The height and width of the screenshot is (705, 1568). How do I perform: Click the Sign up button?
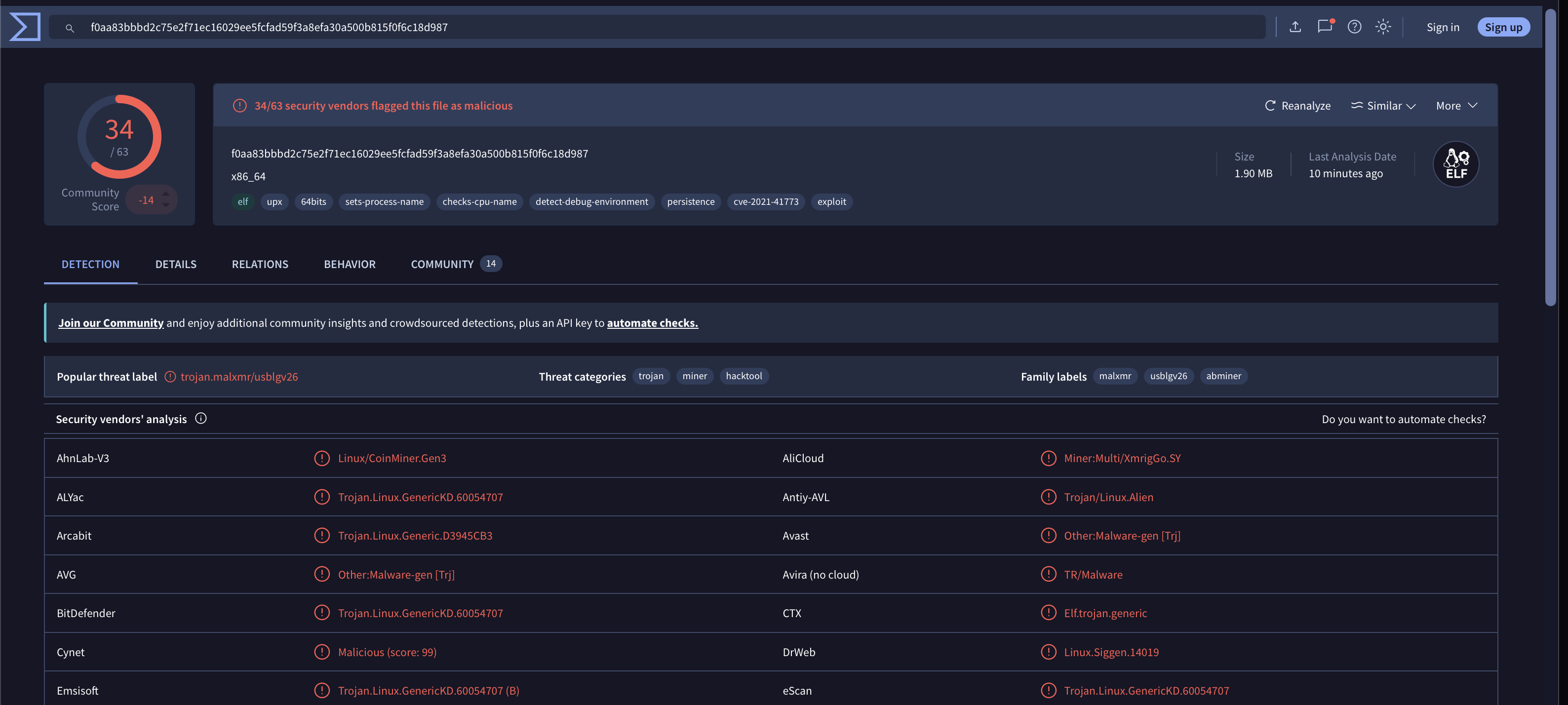tap(1503, 27)
